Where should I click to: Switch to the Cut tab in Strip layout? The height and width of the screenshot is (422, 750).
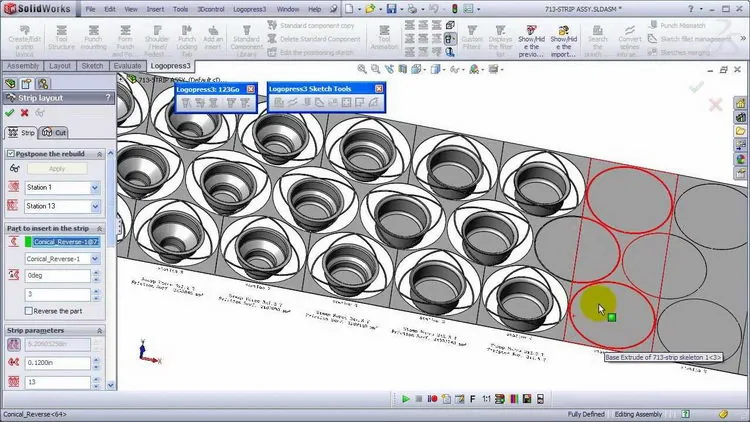(54, 133)
